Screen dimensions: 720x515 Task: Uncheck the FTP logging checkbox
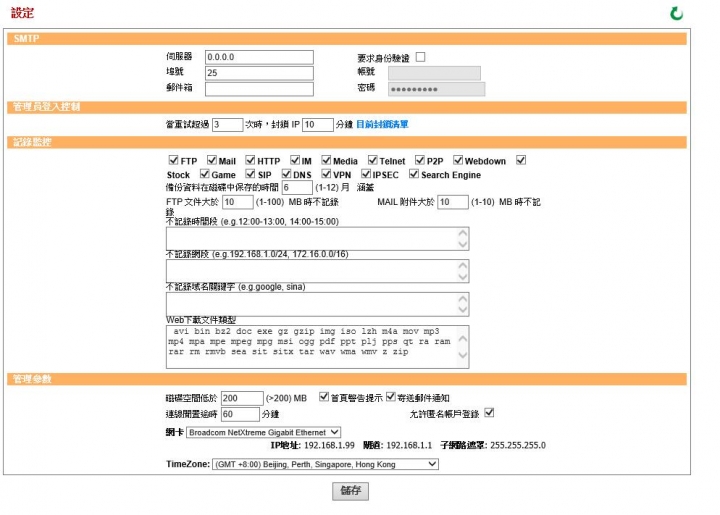tap(173, 160)
